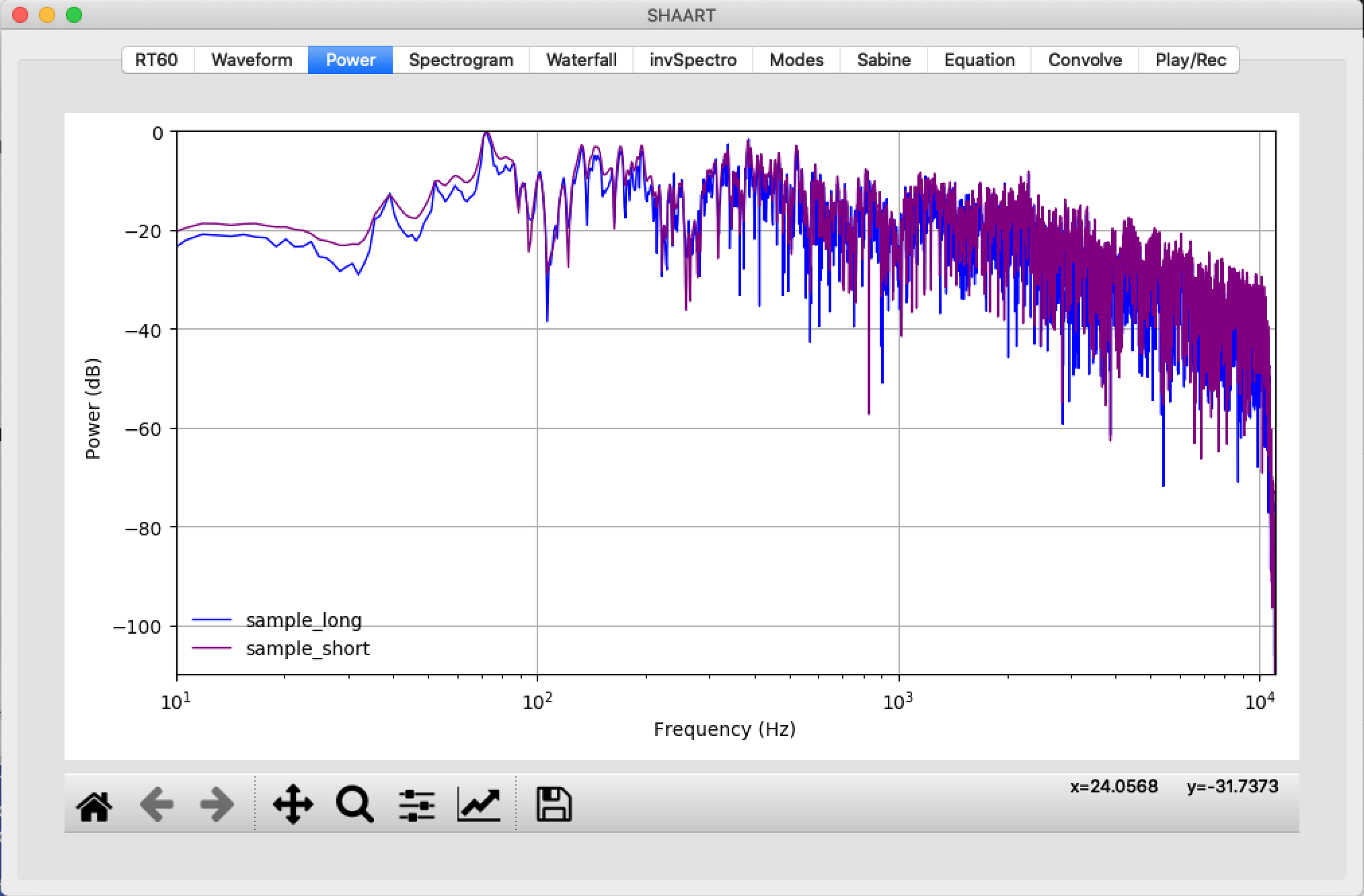Select the Power tab
This screenshot has height=896, width=1364.
coord(350,60)
